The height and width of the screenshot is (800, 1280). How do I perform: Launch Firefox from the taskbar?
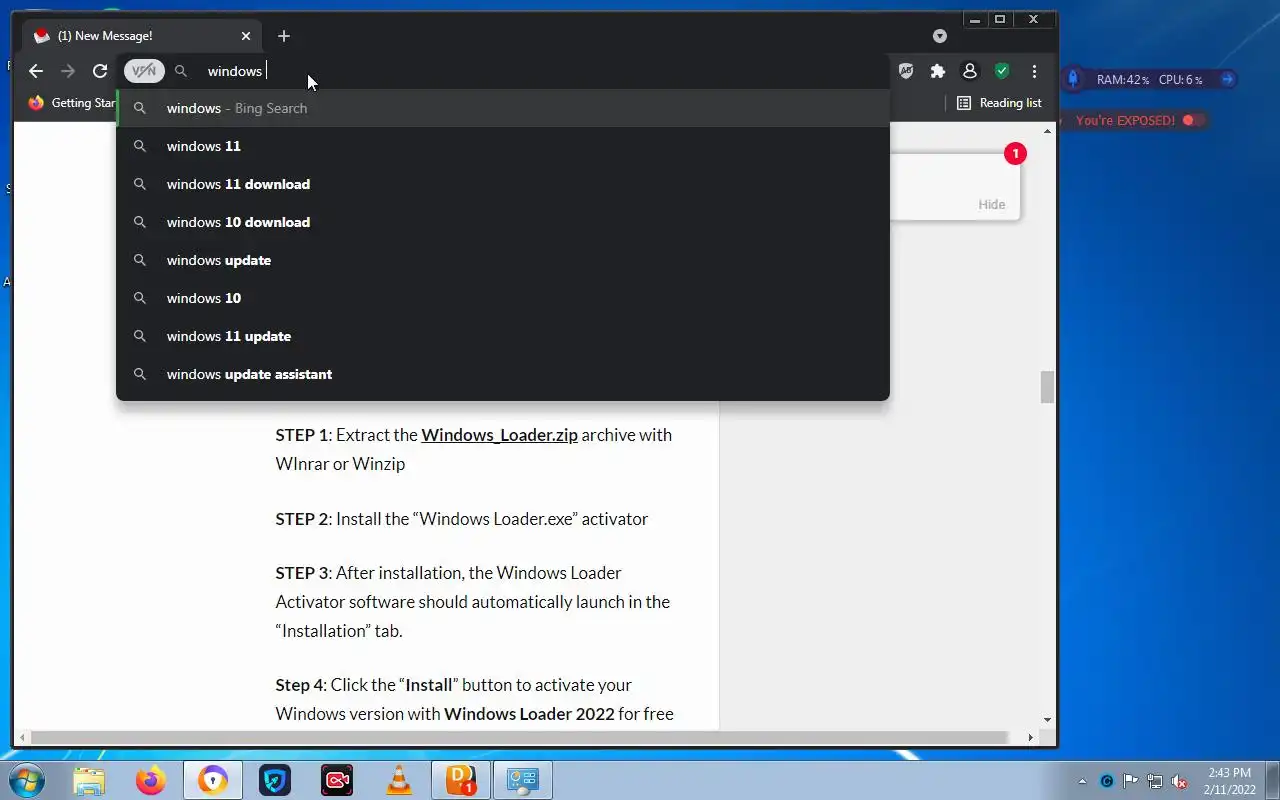pyautogui.click(x=151, y=780)
